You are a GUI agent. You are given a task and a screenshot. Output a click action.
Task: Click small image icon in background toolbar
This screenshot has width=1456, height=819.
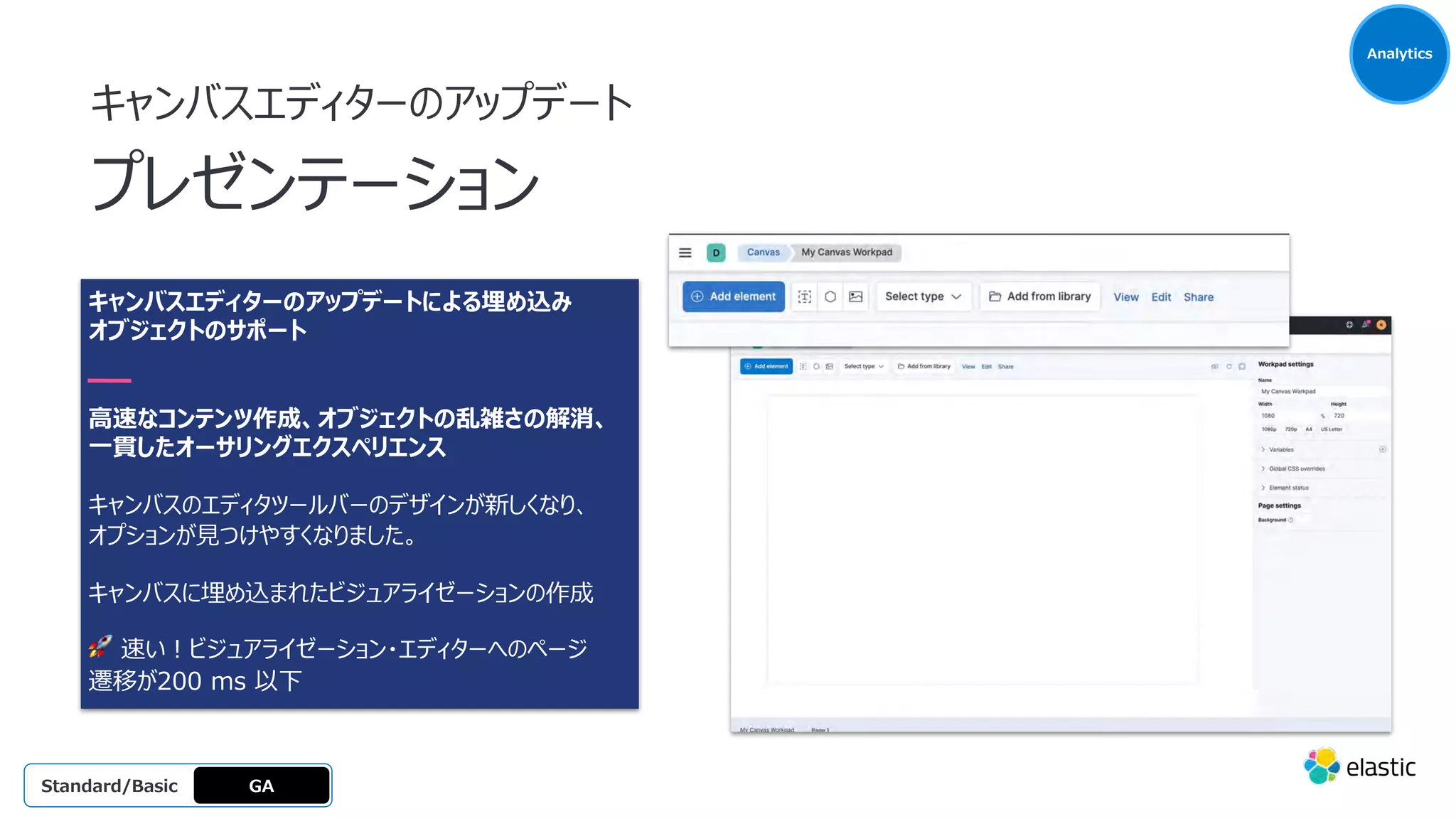[x=829, y=367]
